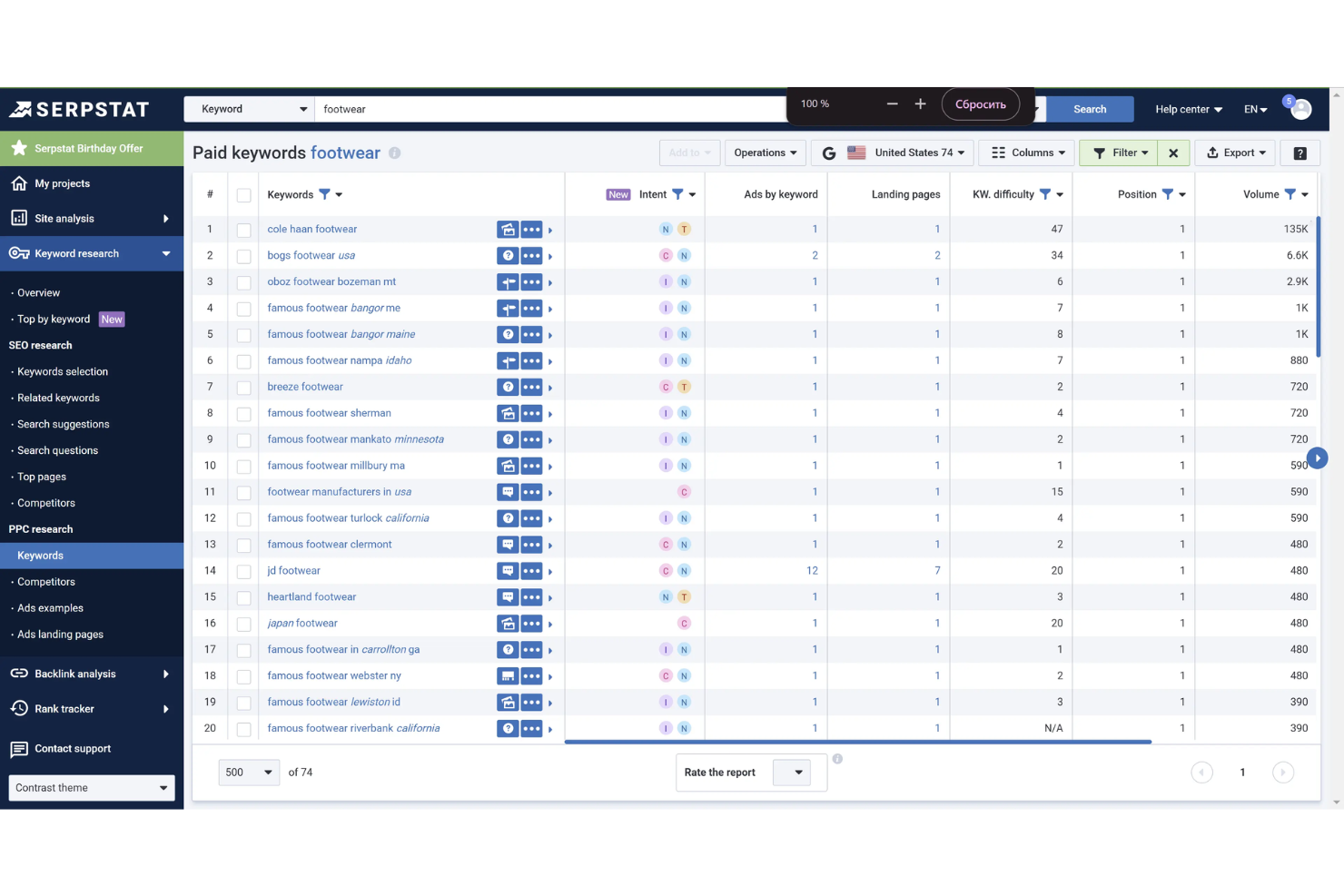Open the Contrast theme dropdown
This screenshot has width=1344, height=896.
pyautogui.click(x=91, y=787)
